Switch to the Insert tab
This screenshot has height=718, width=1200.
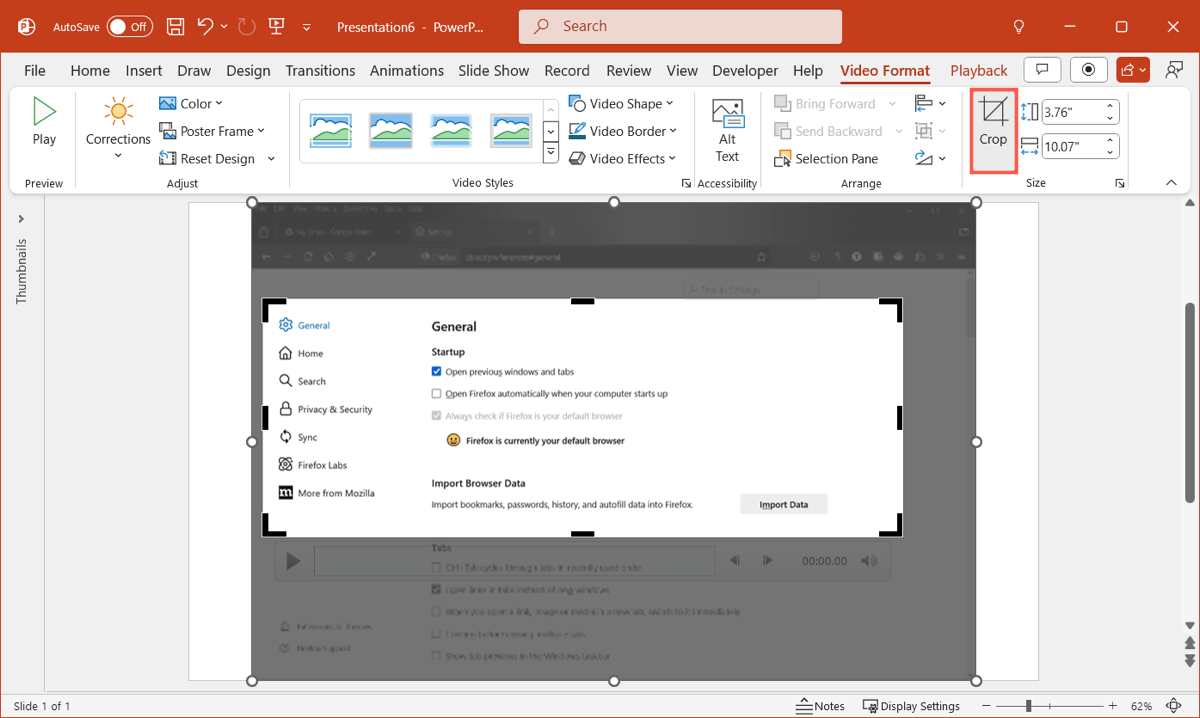click(144, 70)
